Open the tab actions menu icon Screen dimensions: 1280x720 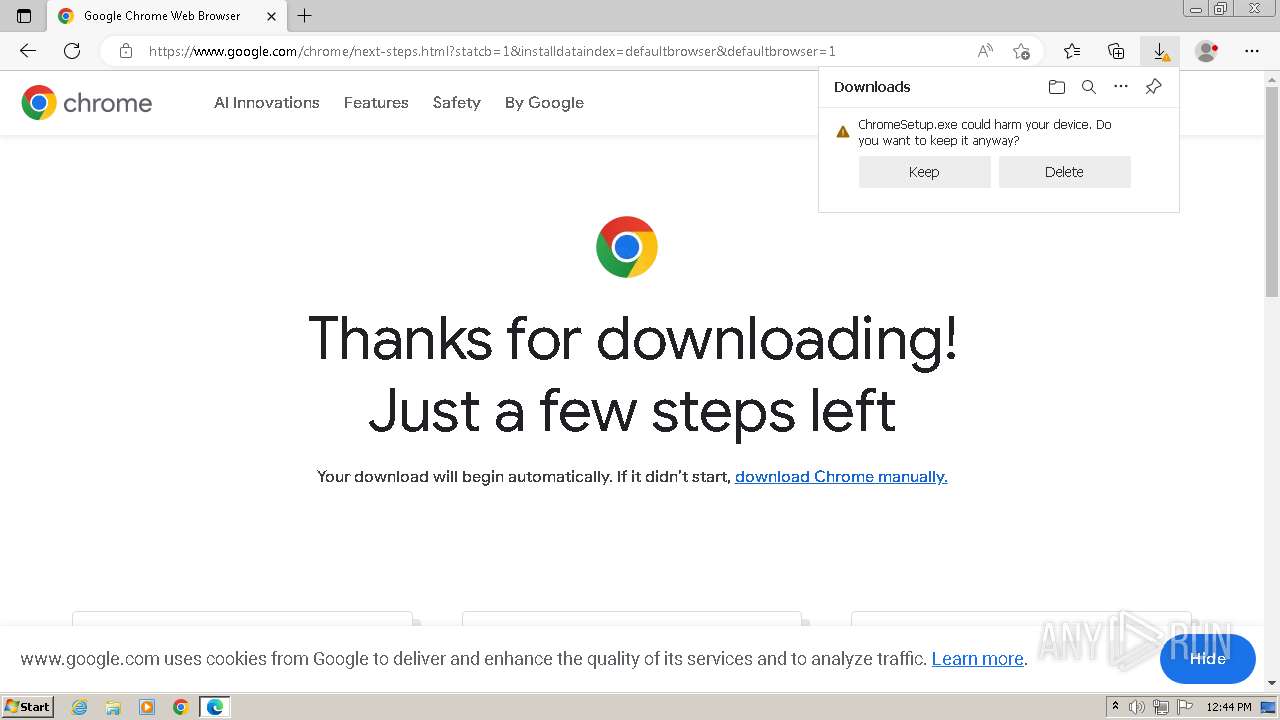[24, 16]
